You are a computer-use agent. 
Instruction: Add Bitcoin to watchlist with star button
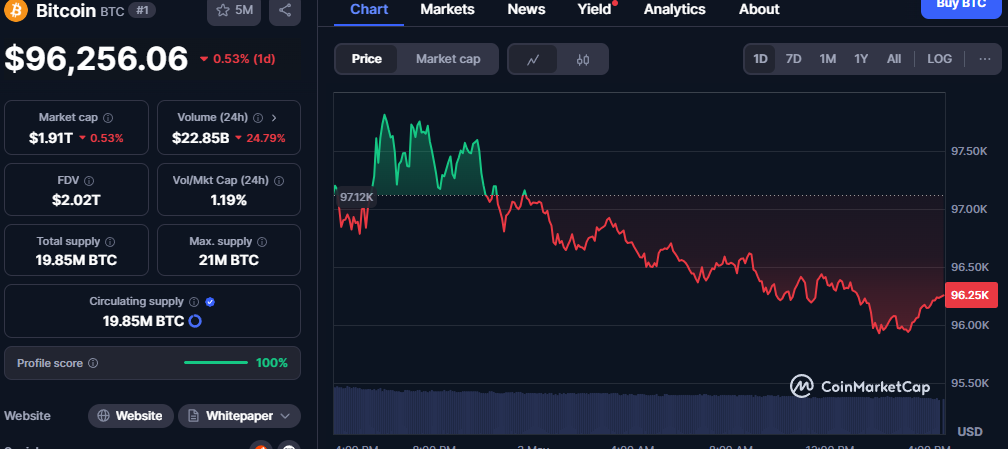tap(234, 10)
